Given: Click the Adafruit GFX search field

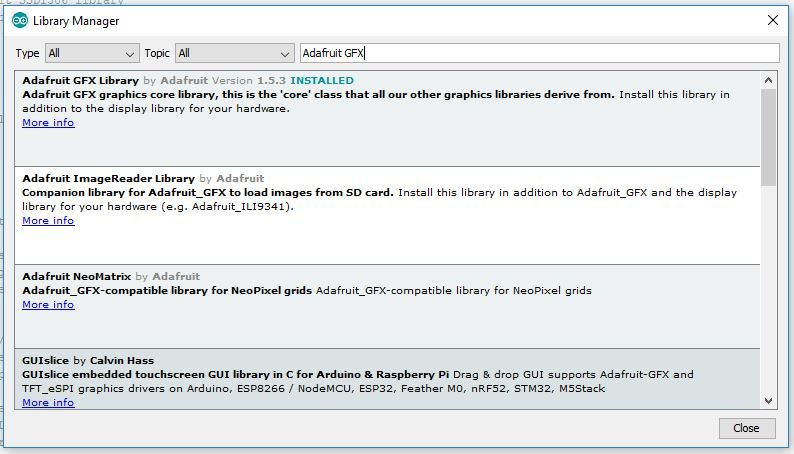Looking at the screenshot, I should pos(539,53).
